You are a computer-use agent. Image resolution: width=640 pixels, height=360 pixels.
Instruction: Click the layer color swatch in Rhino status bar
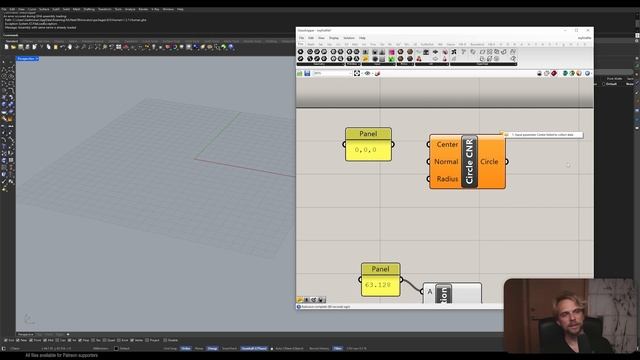pos(116,349)
